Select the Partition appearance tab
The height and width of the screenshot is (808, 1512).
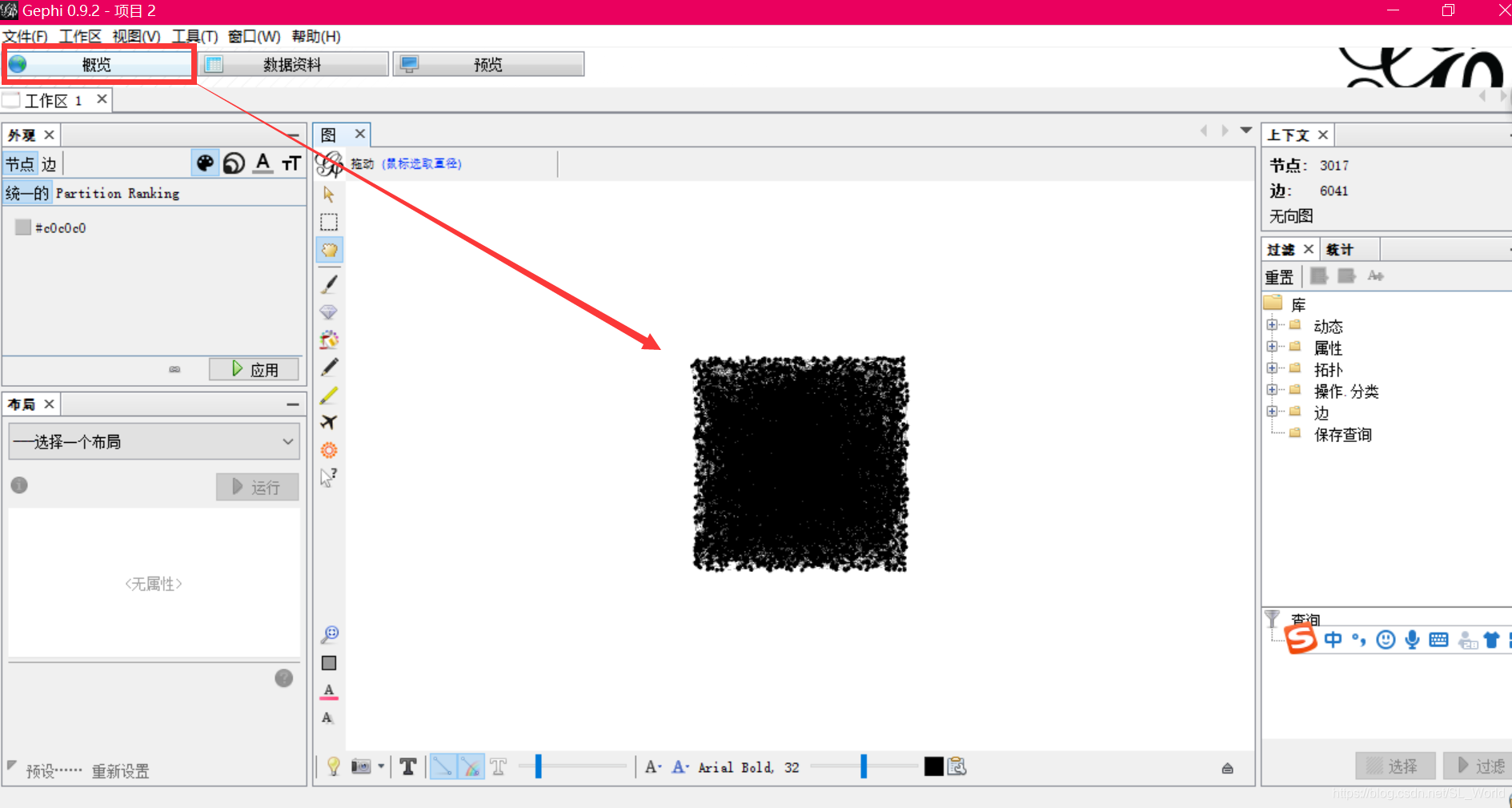(88, 193)
